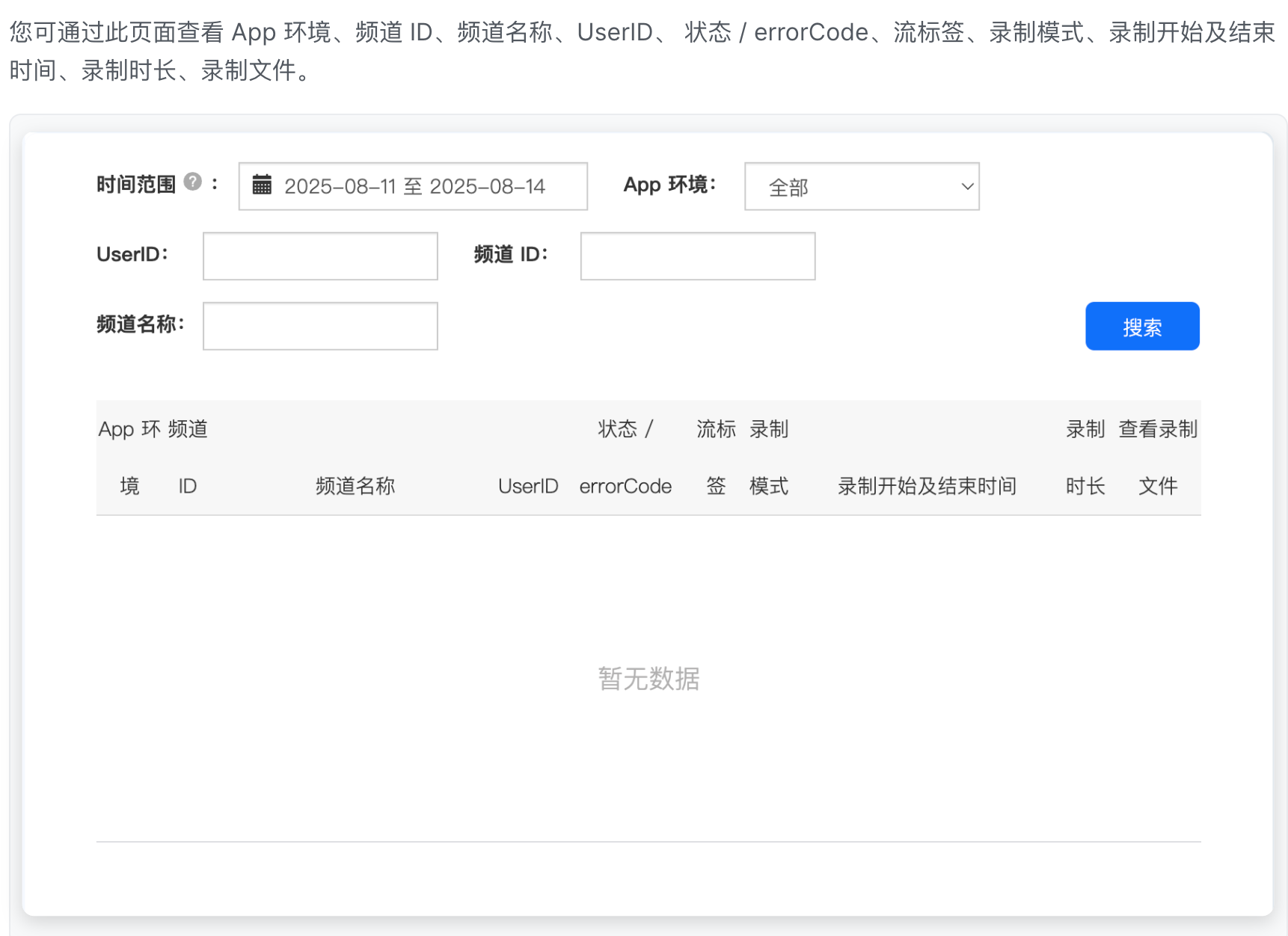1288x936 pixels.
Task: Open the 2025-08-11 至 2025-08-14 date range picker
Action: [x=414, y=186]
